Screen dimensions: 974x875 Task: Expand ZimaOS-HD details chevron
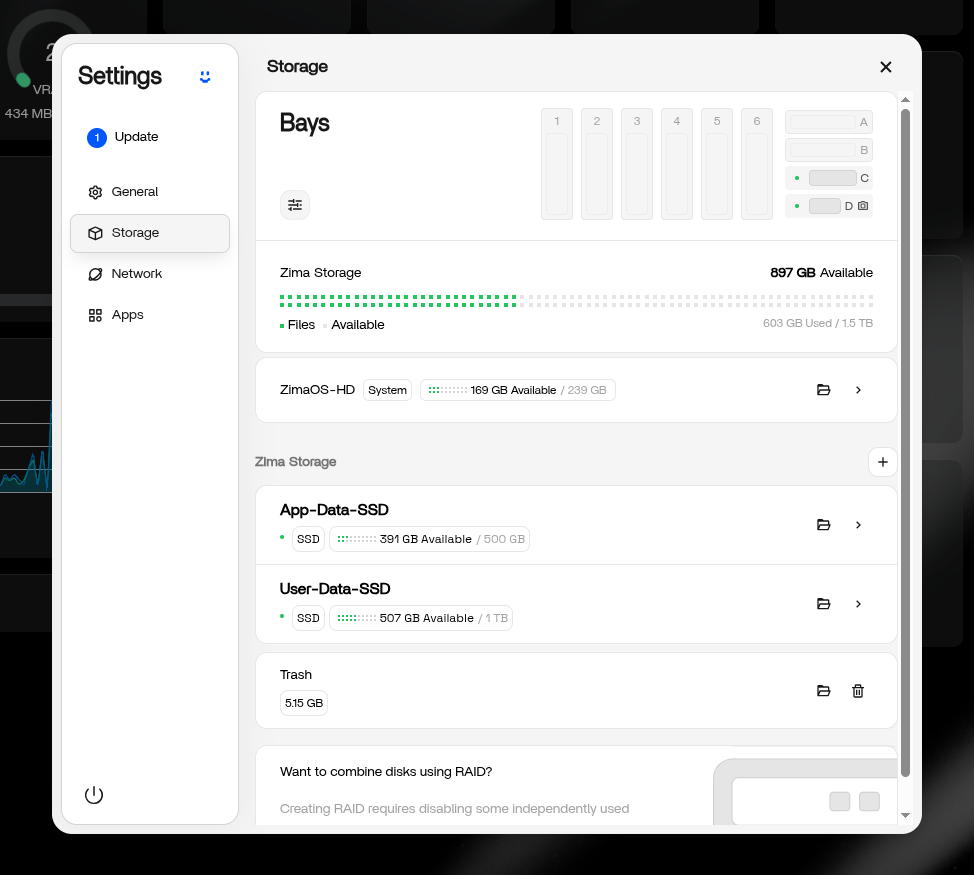pos(858,390)
